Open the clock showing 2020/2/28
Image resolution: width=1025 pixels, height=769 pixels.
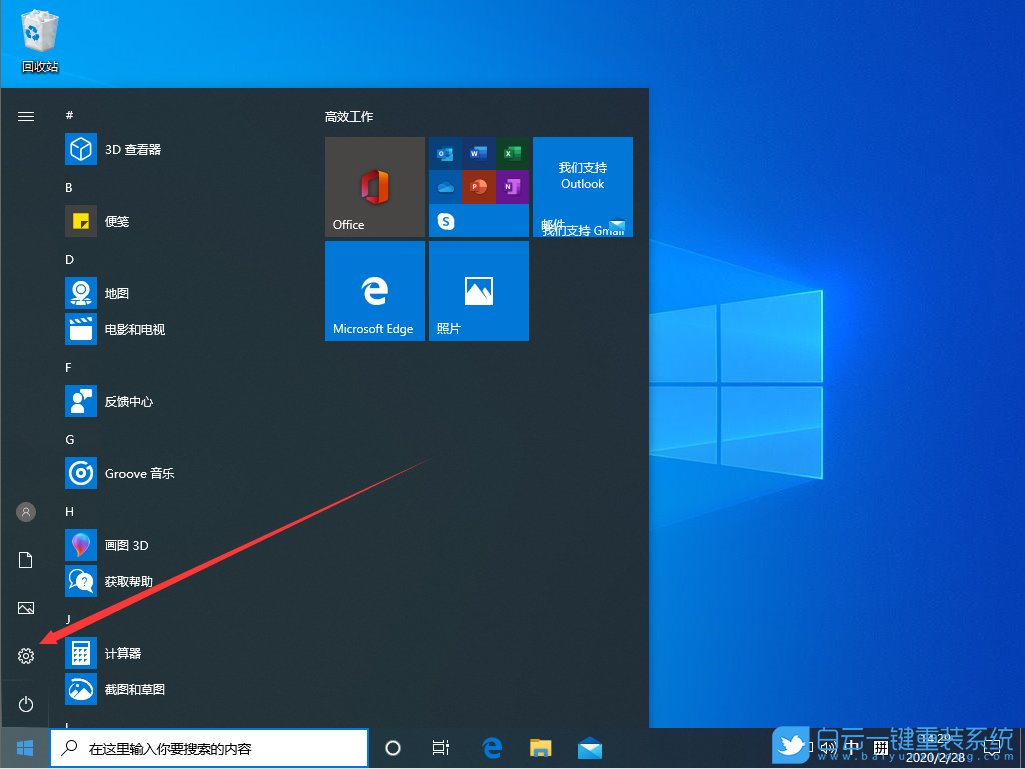point(934,747)
